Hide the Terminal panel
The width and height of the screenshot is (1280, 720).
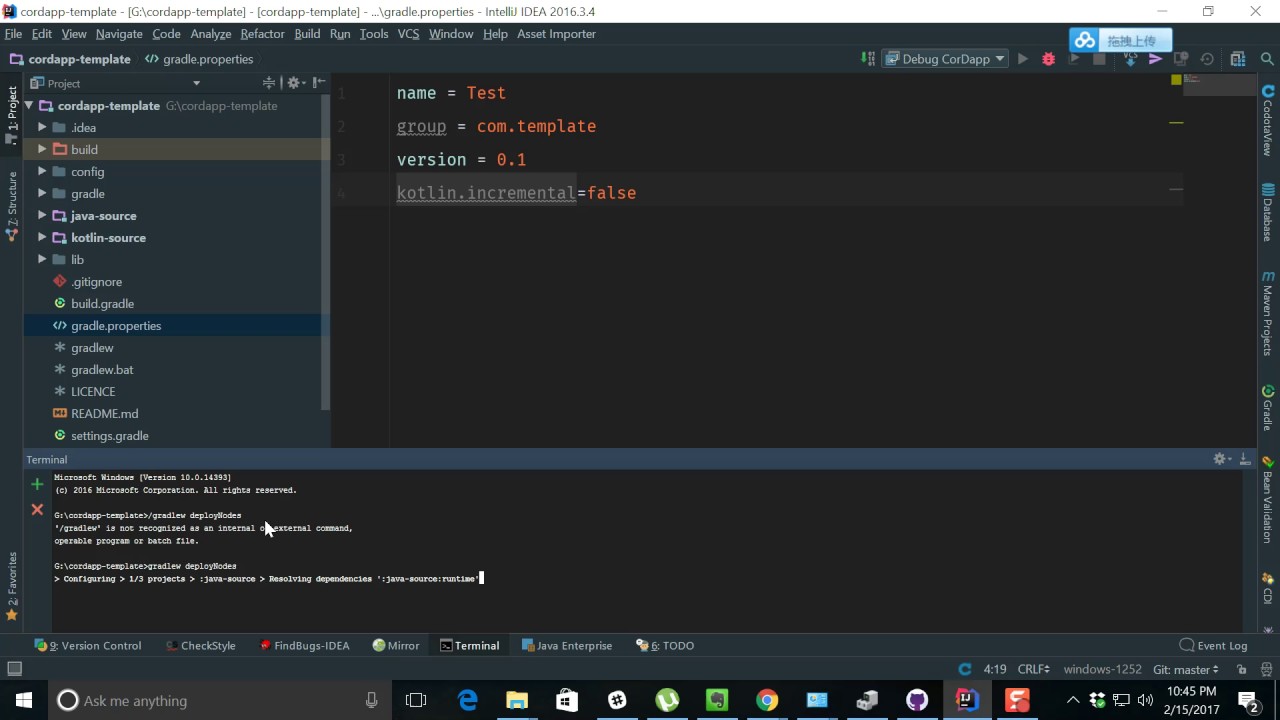tap(1245, 459)
